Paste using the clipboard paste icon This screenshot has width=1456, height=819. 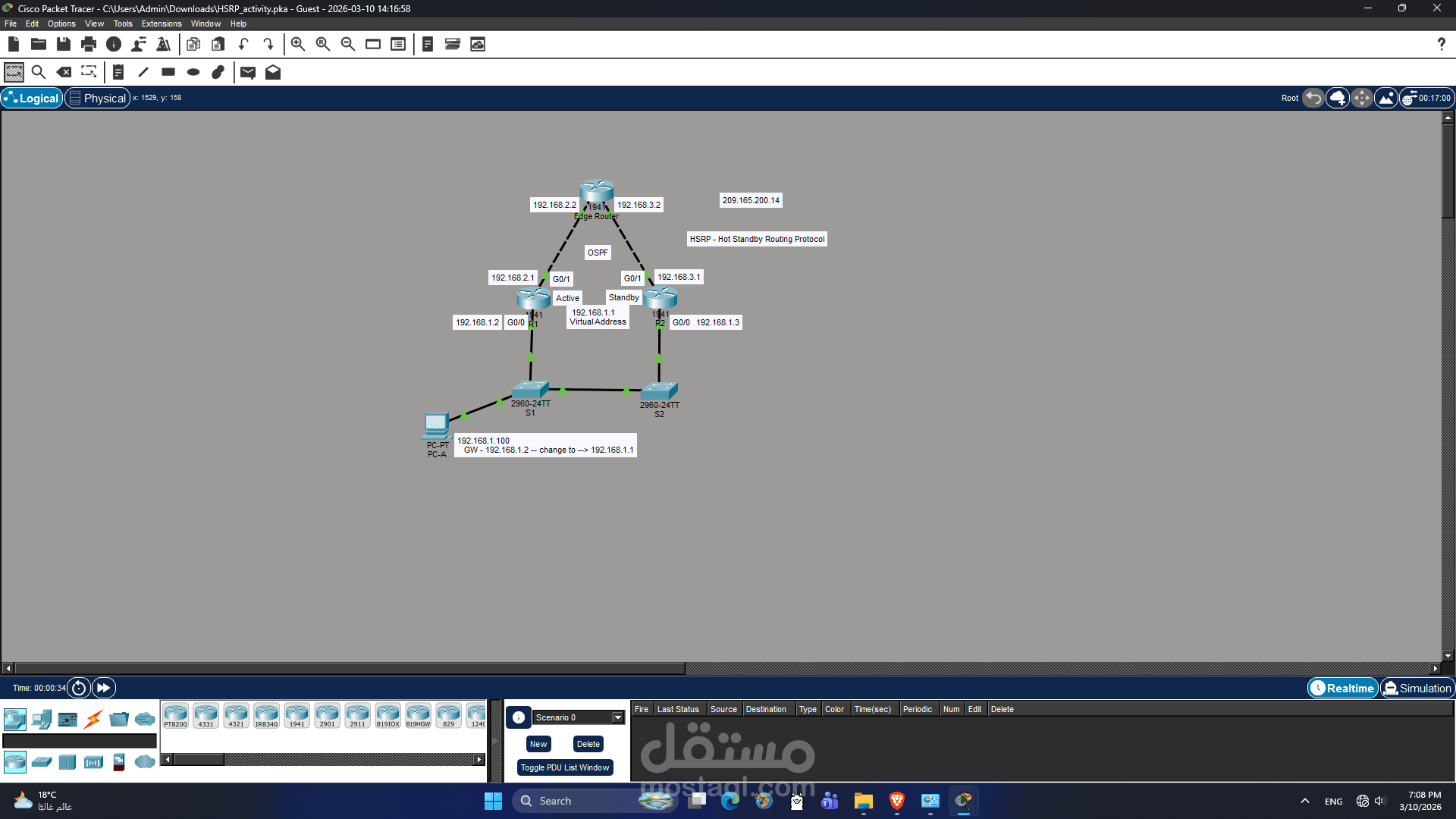(218, 44)
